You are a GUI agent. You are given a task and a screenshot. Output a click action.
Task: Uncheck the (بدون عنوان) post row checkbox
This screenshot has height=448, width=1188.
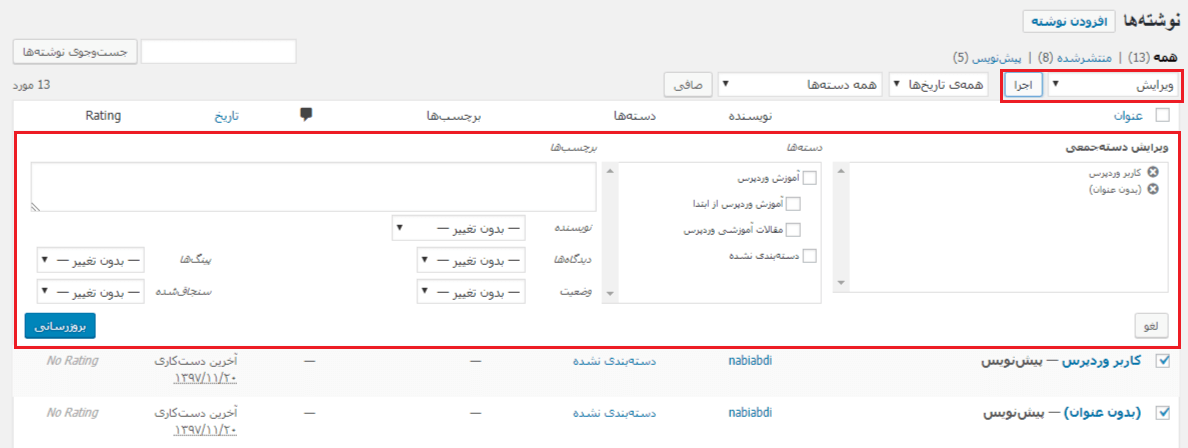[x=1161, y=413]
